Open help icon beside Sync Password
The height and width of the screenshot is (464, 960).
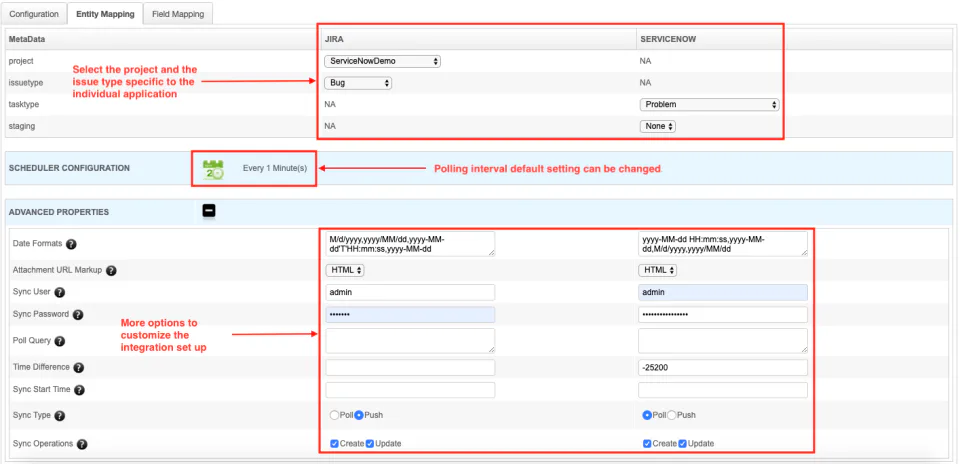(x=78, y=315)
